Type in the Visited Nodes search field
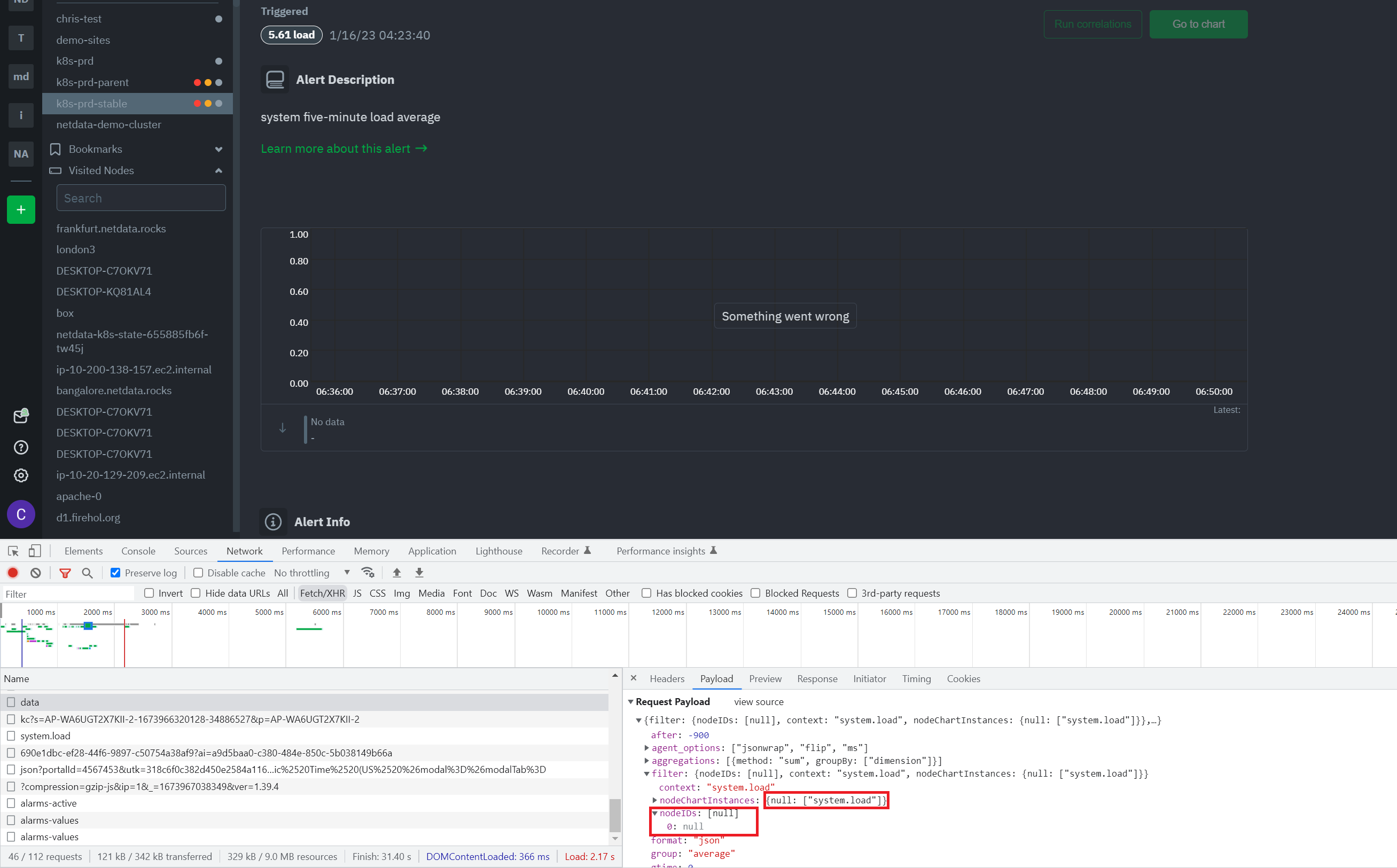This screenshot has width=1397, height=868. tap(141, 198)
